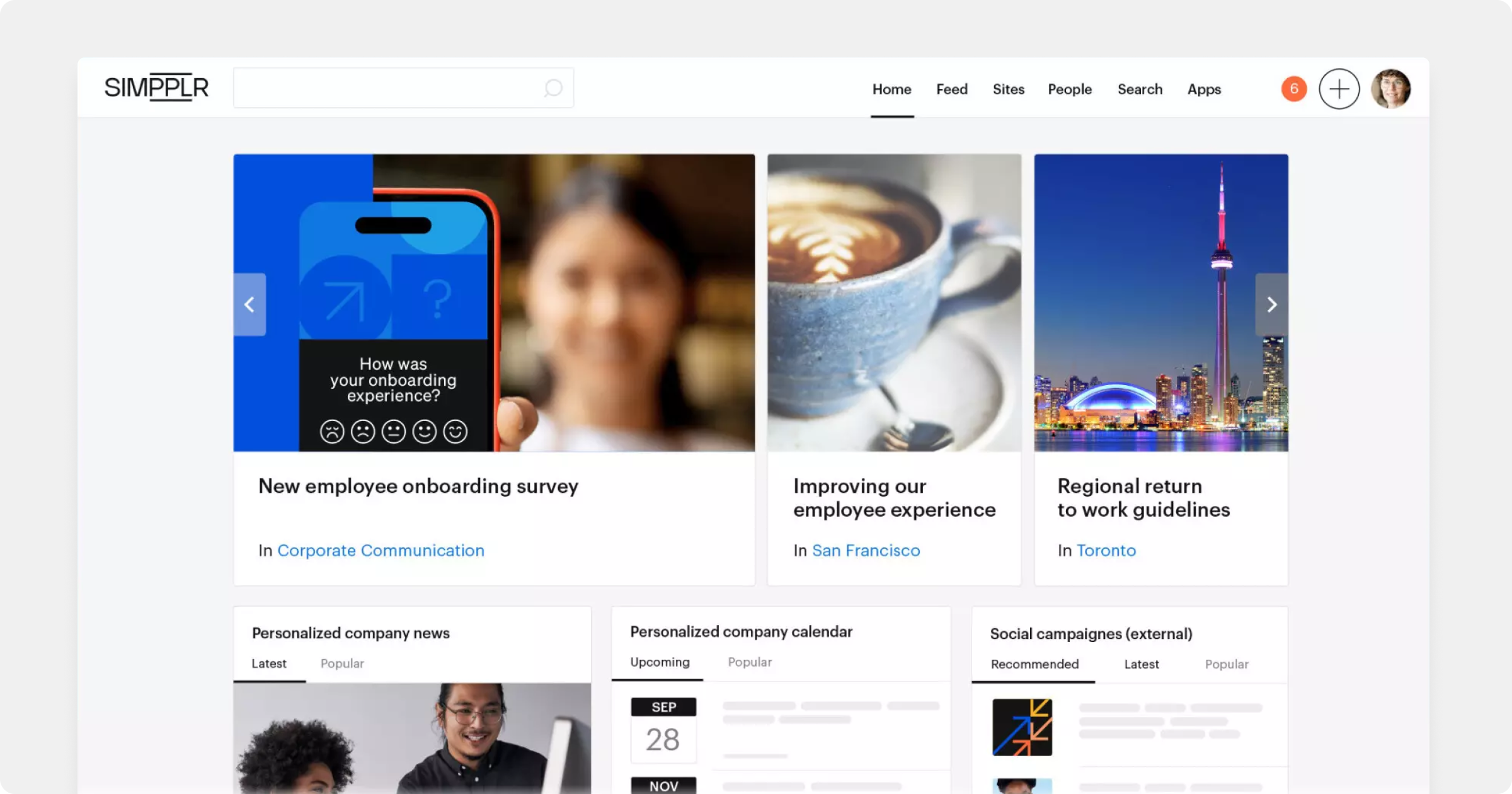Screen dimensions: 1512x794
Task: Select Popular tab in company calendar
Action: pyautogui.click(x=750, y=662)
